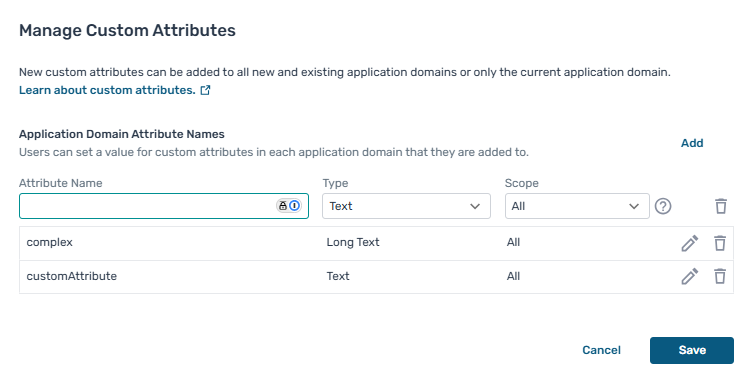
Task: Click Add to create new attribute
Action: point(692,143)
